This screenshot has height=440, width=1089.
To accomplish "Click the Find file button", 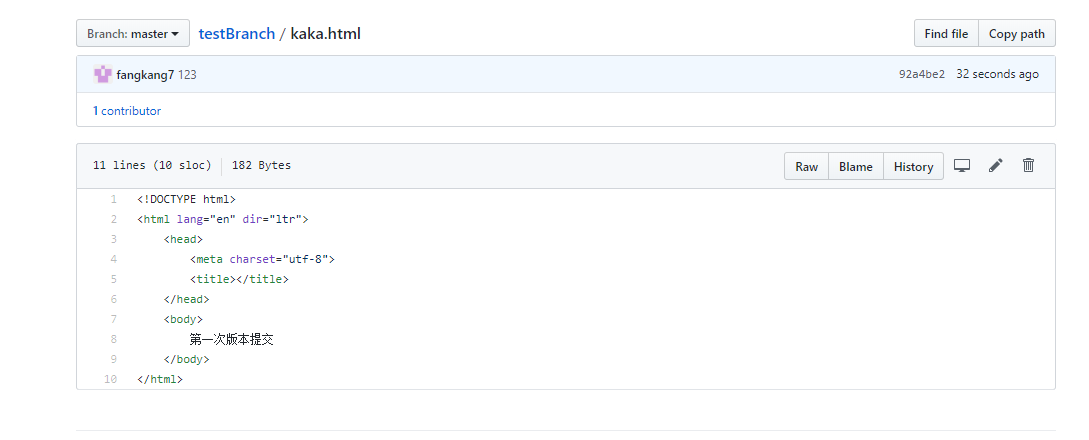I will (x=946, y=33).
